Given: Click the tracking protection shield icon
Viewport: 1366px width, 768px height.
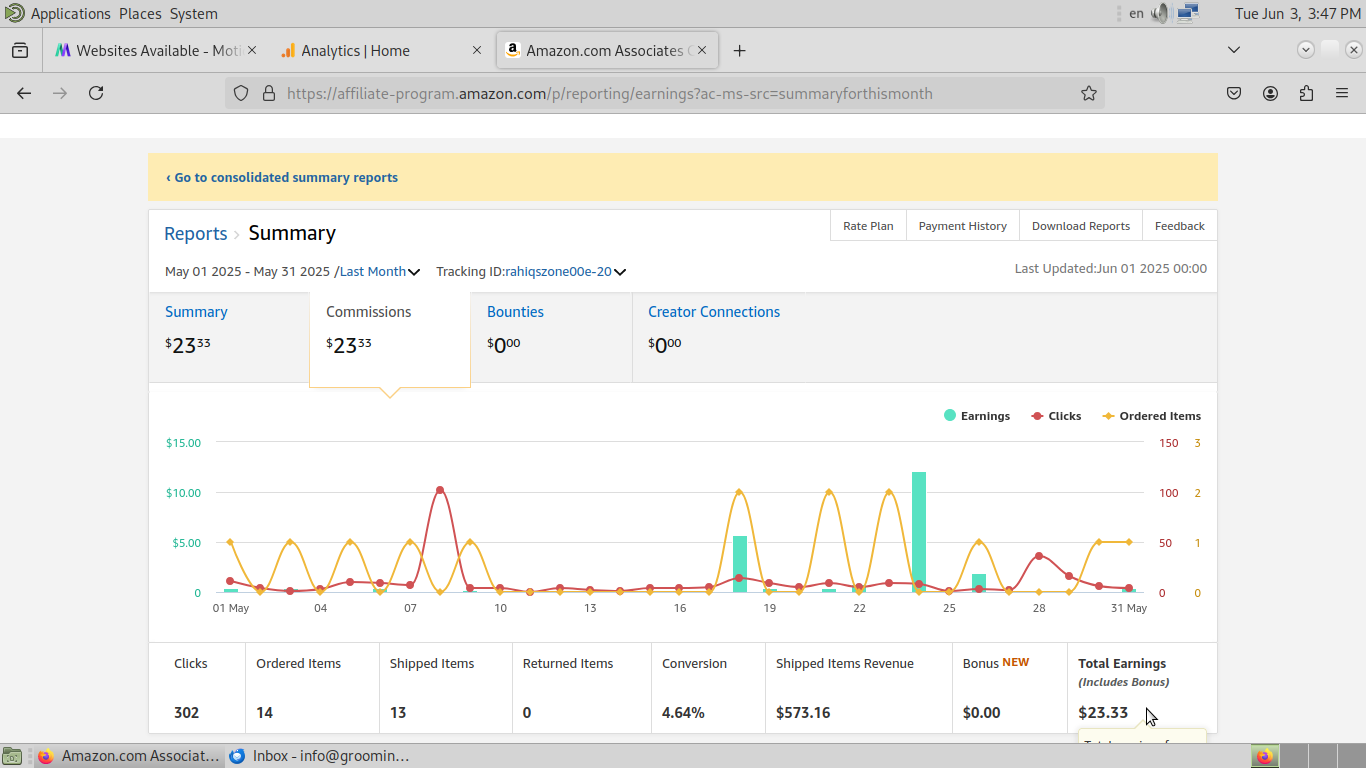Looking at the screenshot, I should click(x=241, y=93).
